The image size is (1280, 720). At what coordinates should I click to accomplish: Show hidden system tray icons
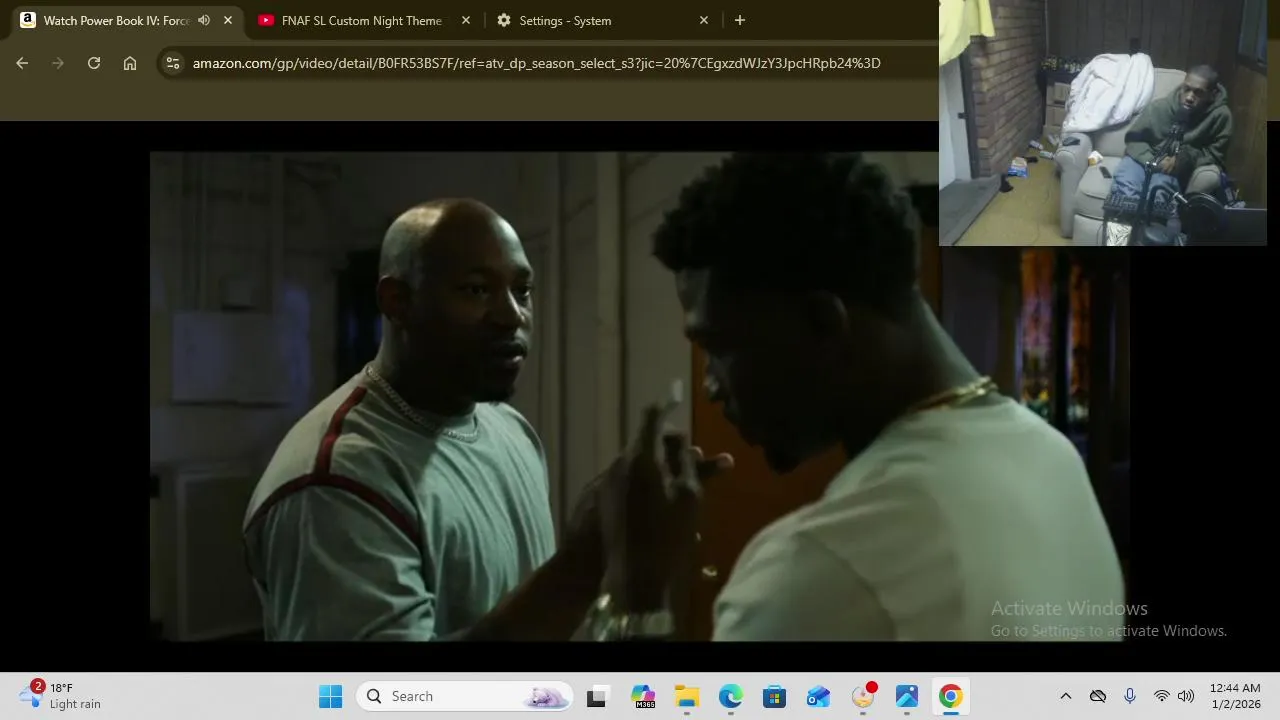click(x=1066, y=696)
